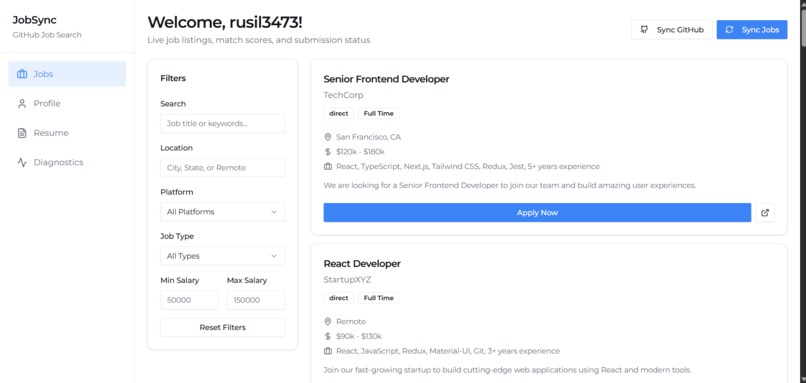Click the direct tag on TechCorp job
The height and width of the screenshot is (383, 806).
(339, 114)
